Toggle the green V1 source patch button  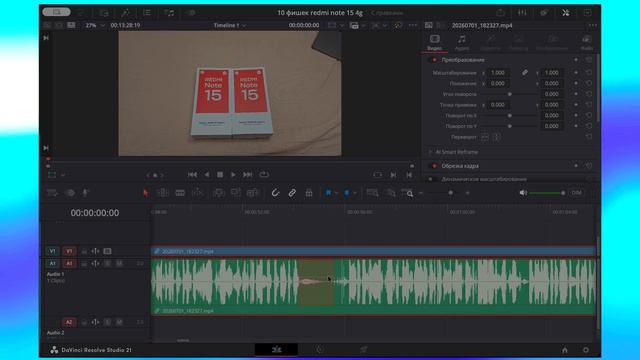(52, 251)
